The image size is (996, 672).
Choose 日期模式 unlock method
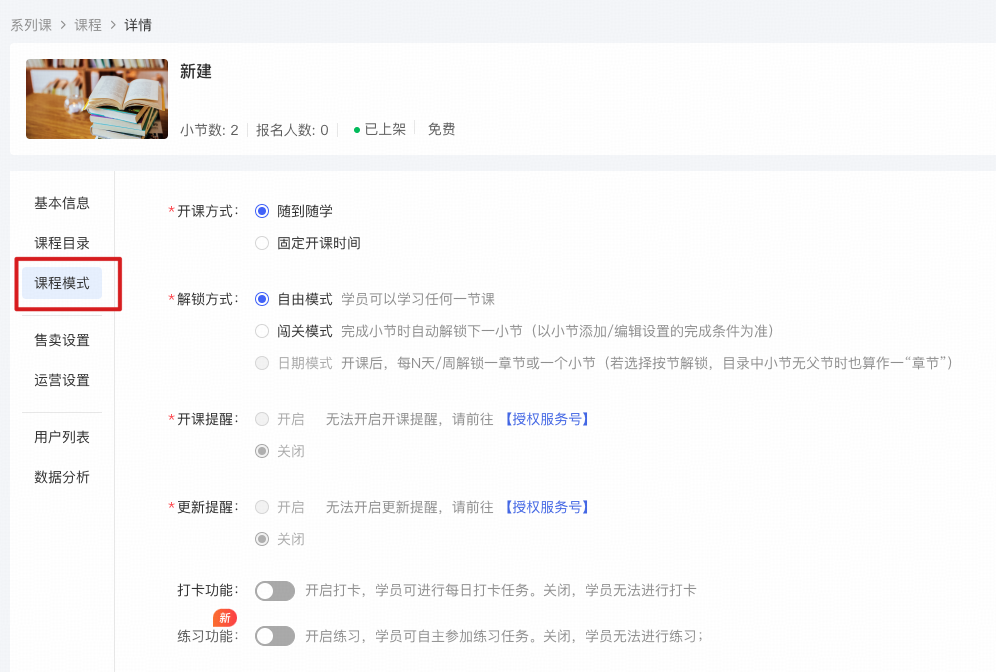(262, 363)
